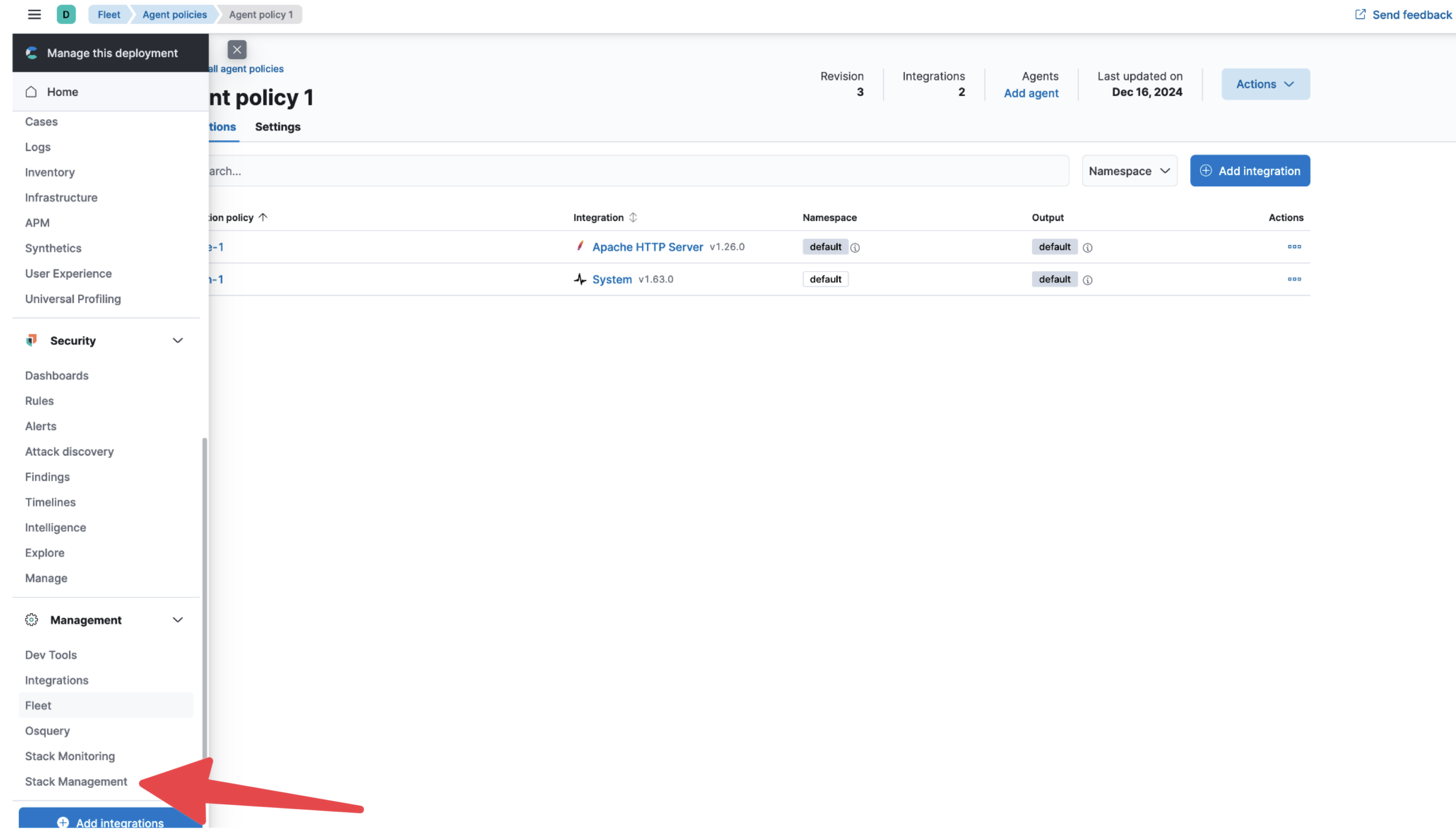Click the green D space avatar

tap(66, 14)
